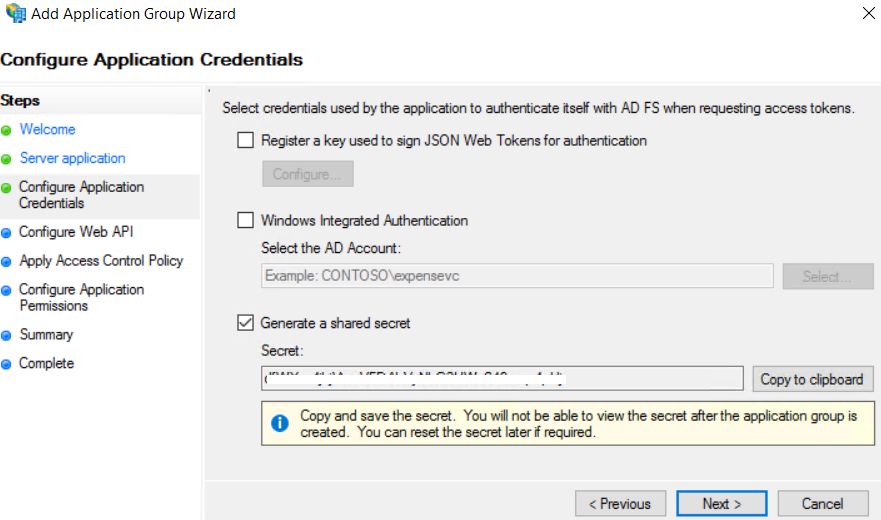
Task: Click blue bullet beside Summary step
Action: [x=6, y=336]
